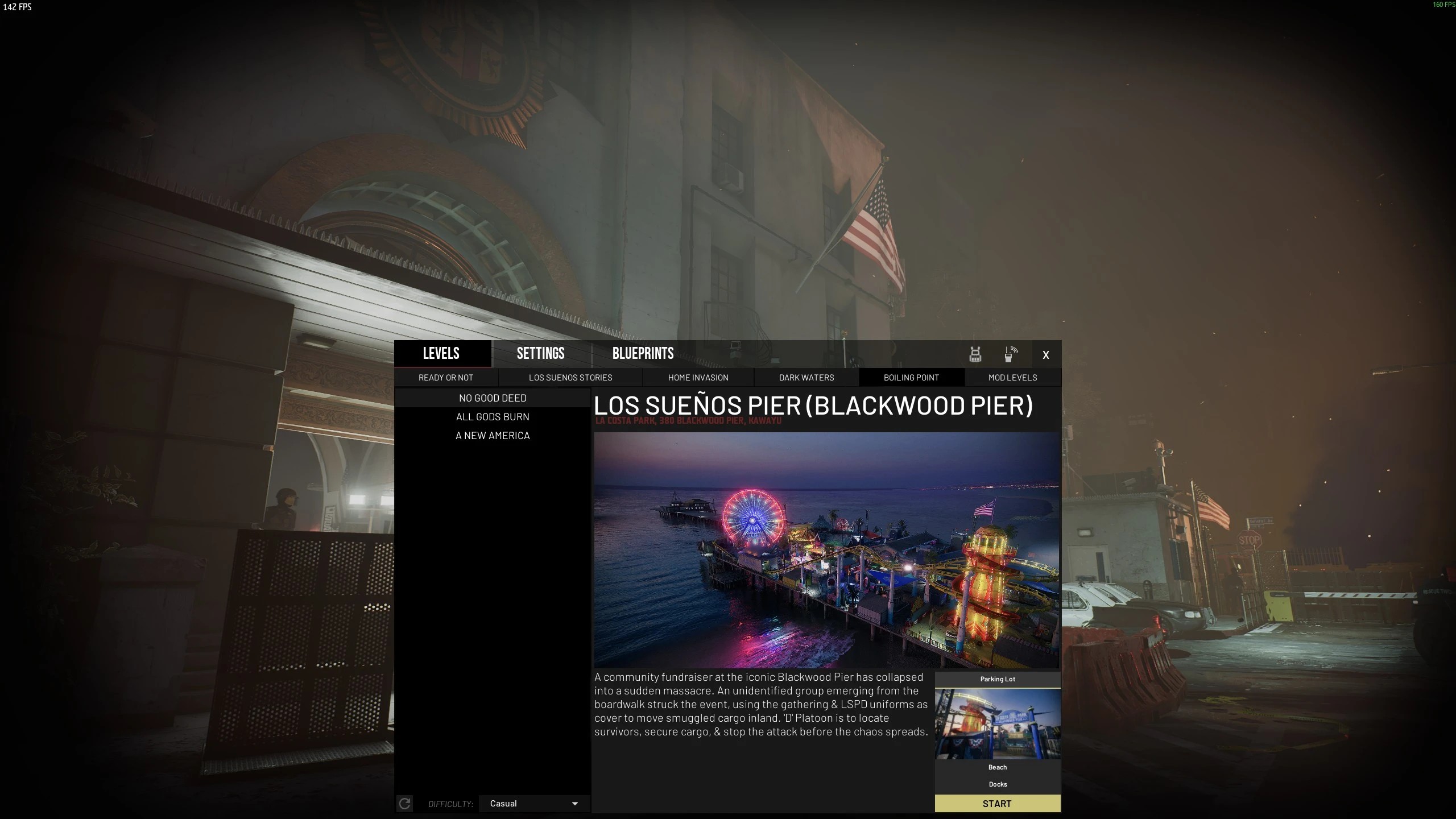This screenshot has width=1456, height=819.
Task: Click the "142 FPS" counter
Action: [x=18, y=7]
